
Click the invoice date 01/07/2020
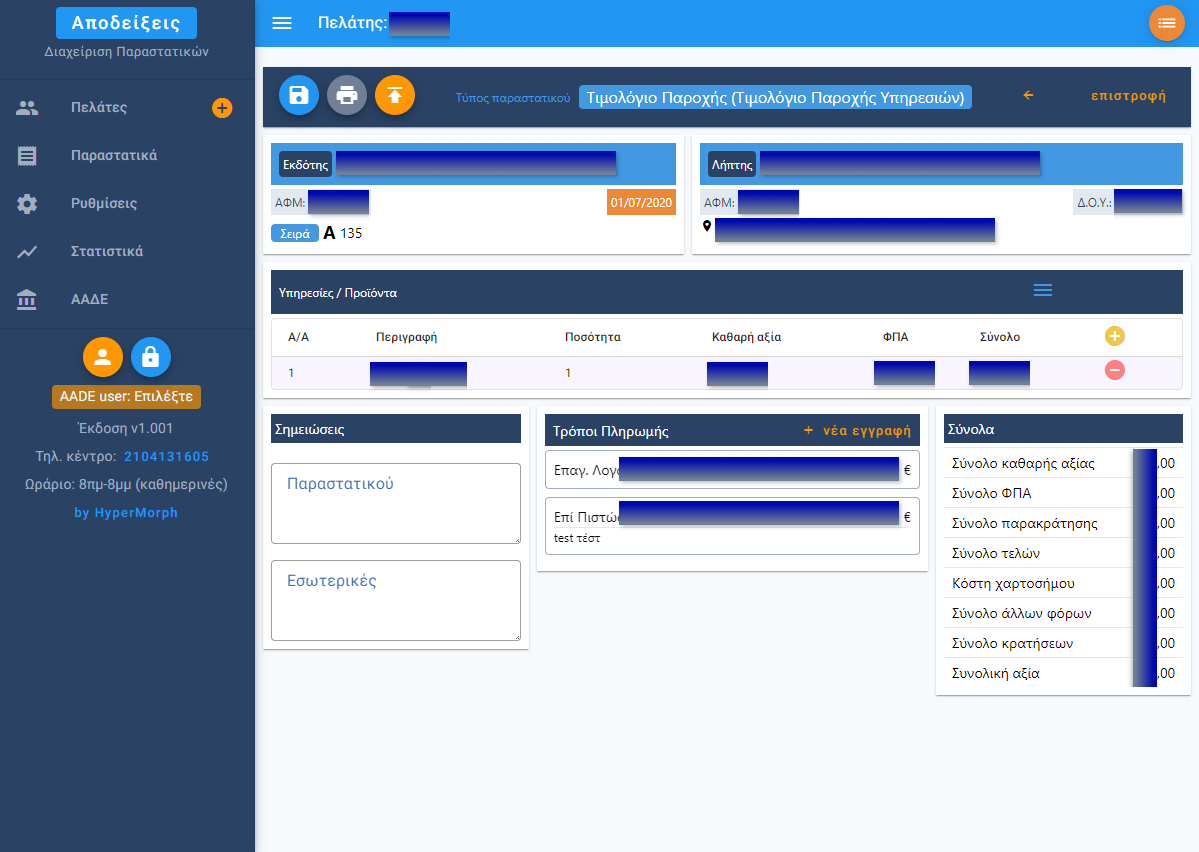(642, 202)
